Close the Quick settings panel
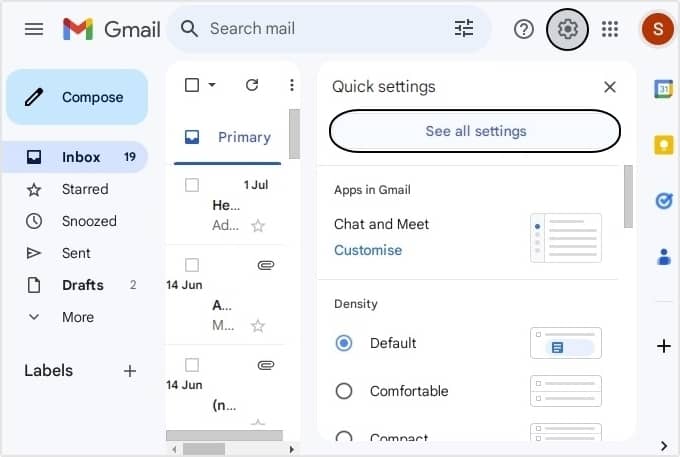The image size is (680, 457). tap(610, 87)
